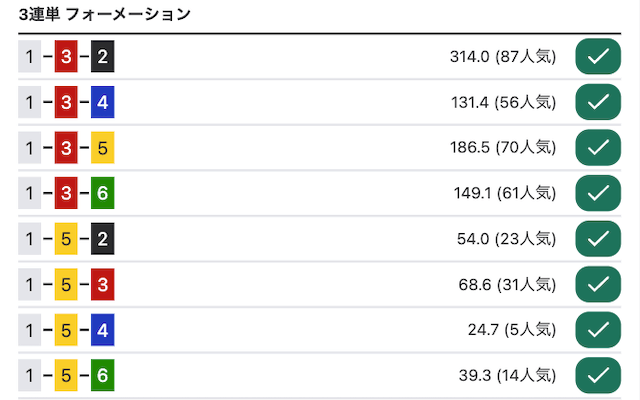Click the 3連単 フォーメーション heading

pos(104,14)
